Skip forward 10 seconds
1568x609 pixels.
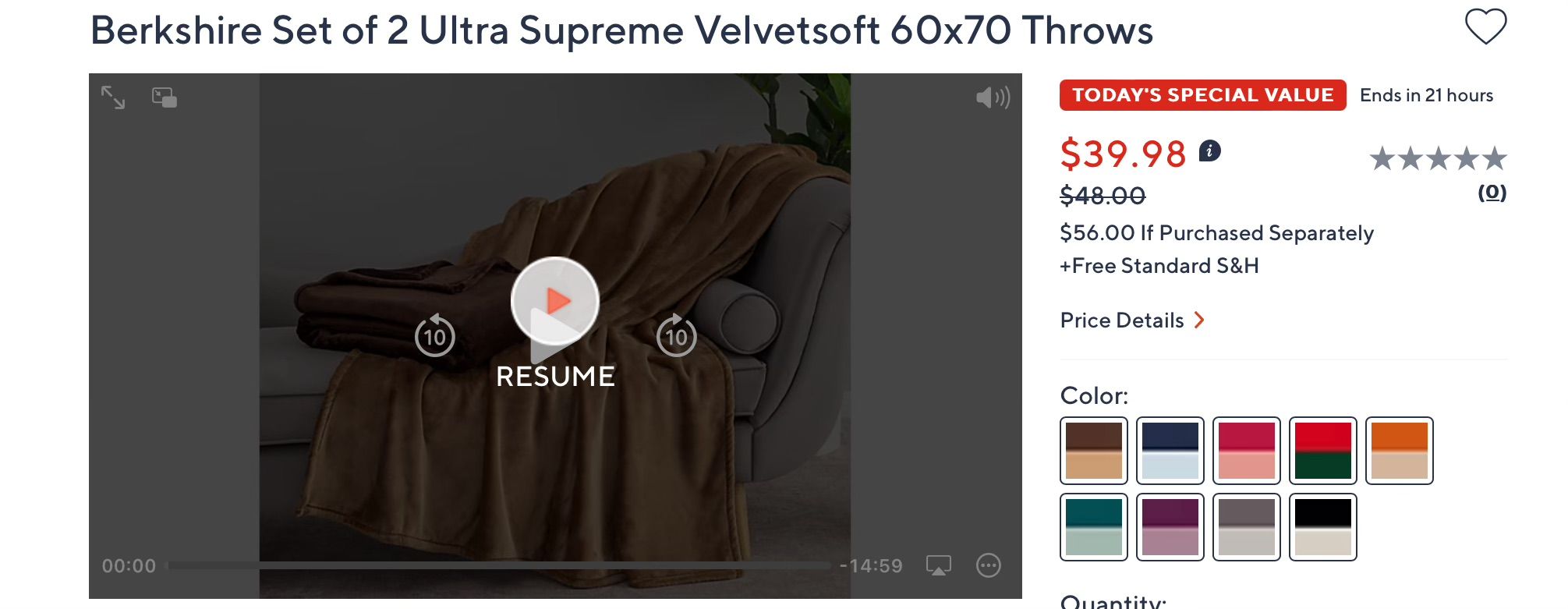pyautogui.click(x=676, y=335)
